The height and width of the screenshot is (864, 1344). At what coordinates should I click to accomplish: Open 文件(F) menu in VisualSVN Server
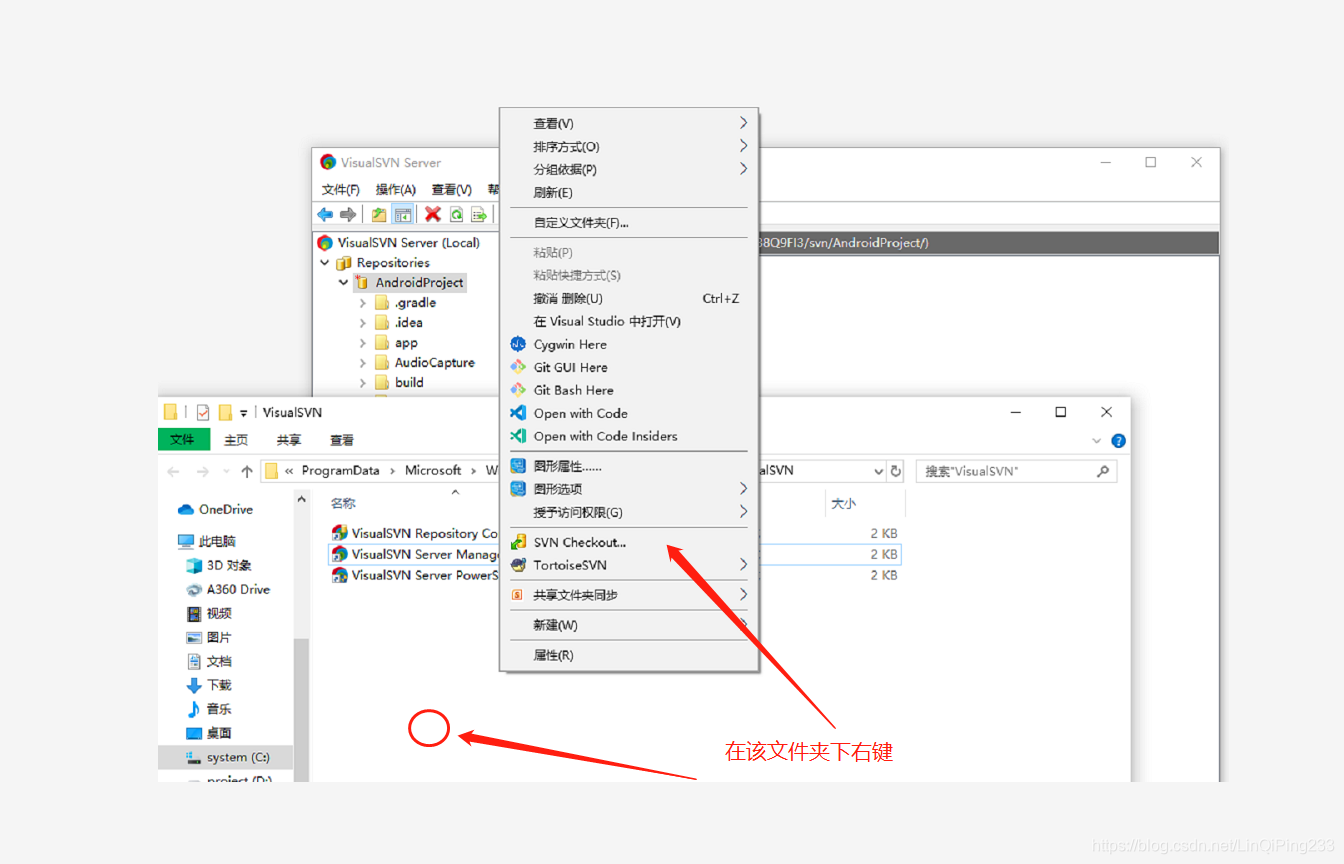[x=341, y=189]
